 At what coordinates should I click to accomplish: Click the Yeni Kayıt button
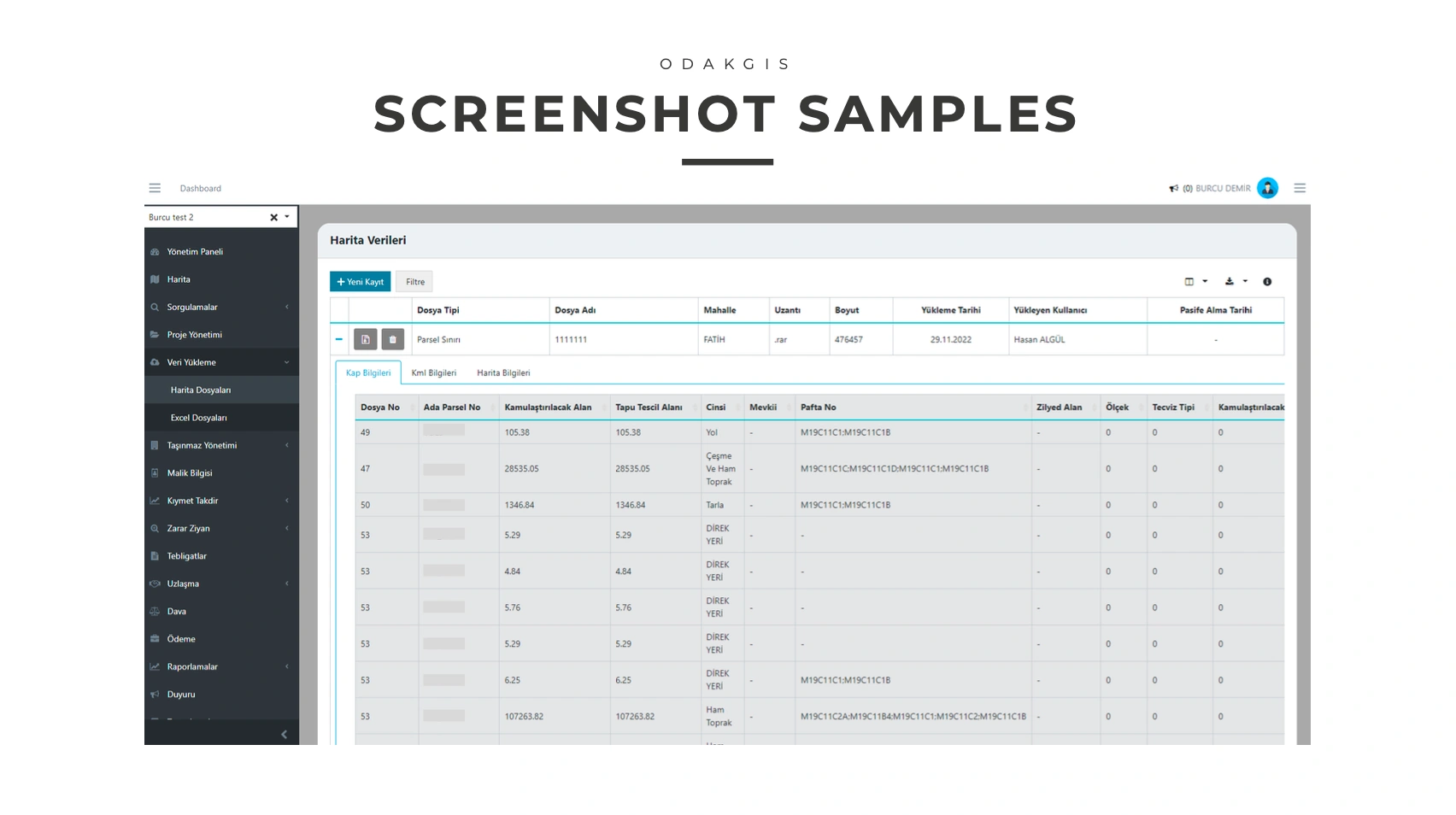(360, 282)
